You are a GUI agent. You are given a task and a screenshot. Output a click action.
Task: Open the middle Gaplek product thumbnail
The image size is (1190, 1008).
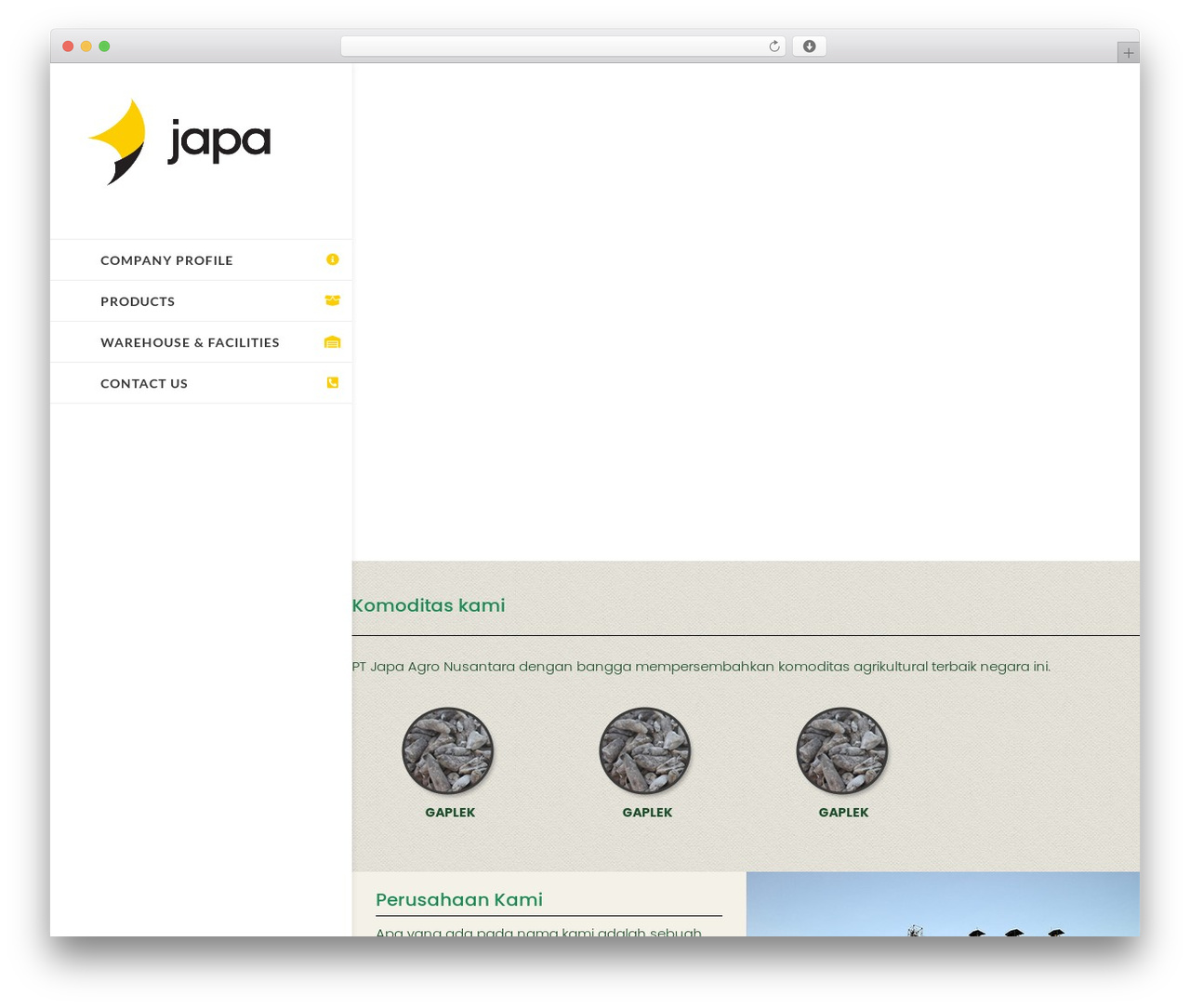[x=645, y=750]
